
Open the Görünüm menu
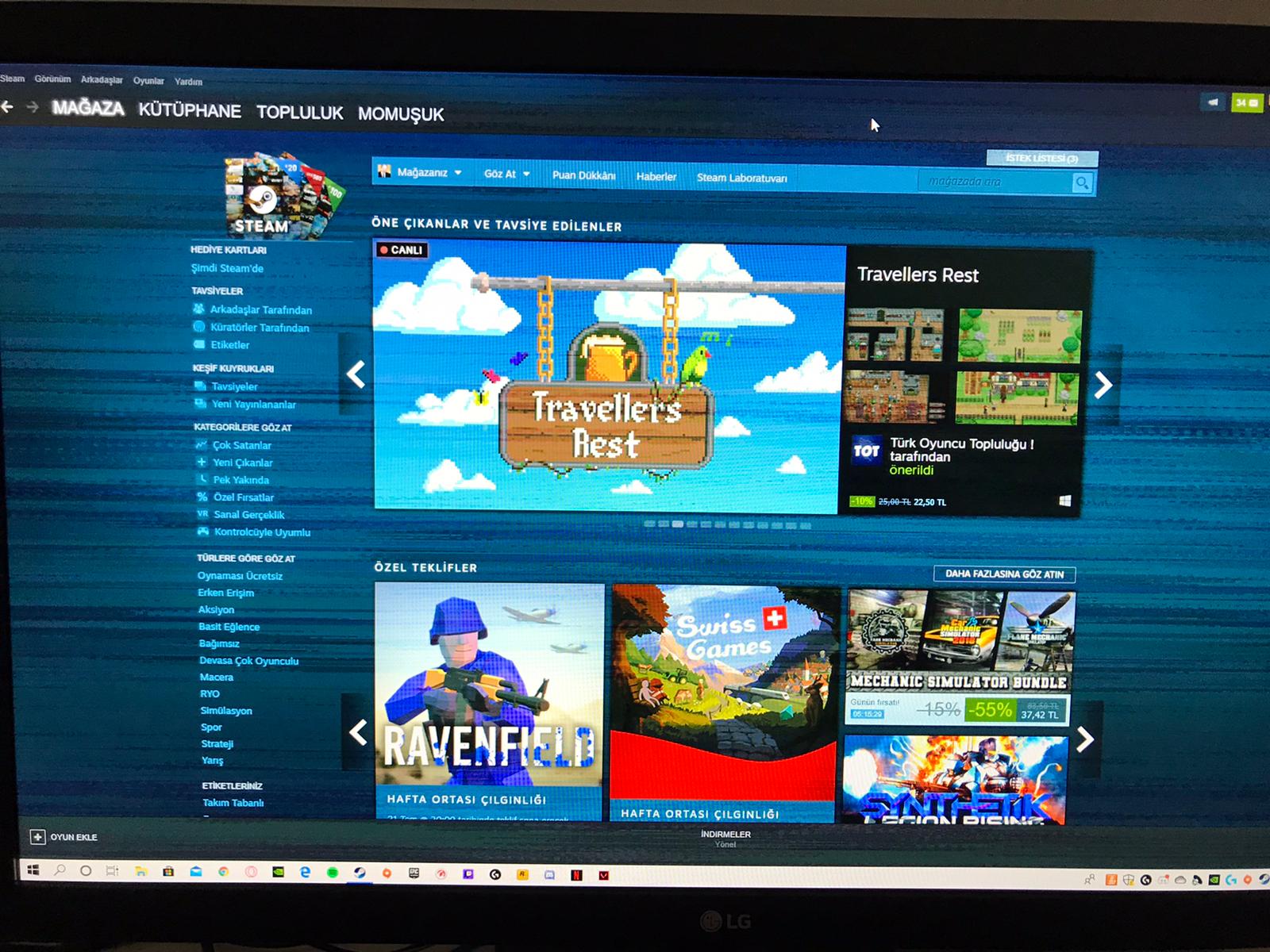[x=52, y=79]
